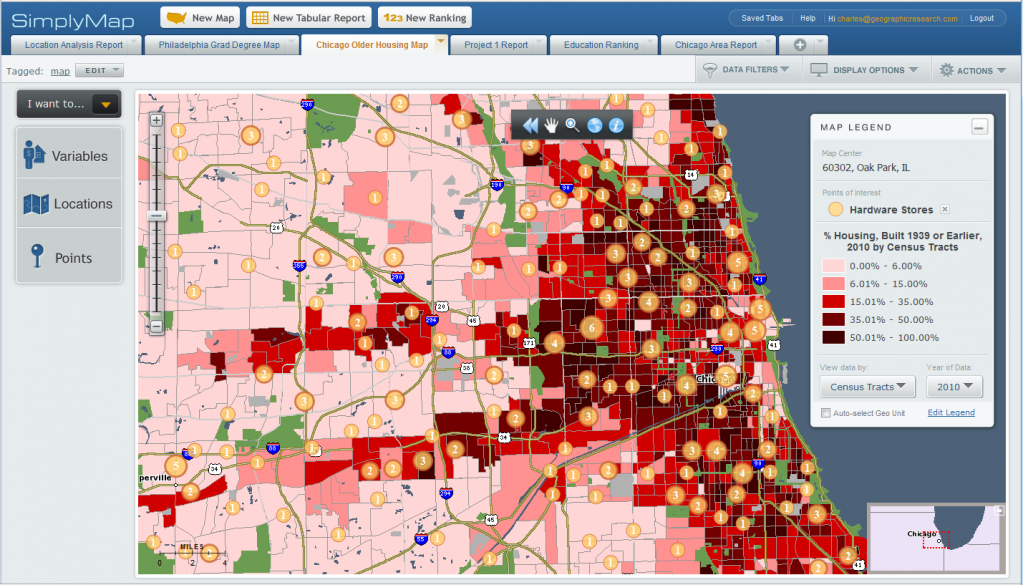Click the zoom slider handle
1023x585 pixels.
click(157, 216)
